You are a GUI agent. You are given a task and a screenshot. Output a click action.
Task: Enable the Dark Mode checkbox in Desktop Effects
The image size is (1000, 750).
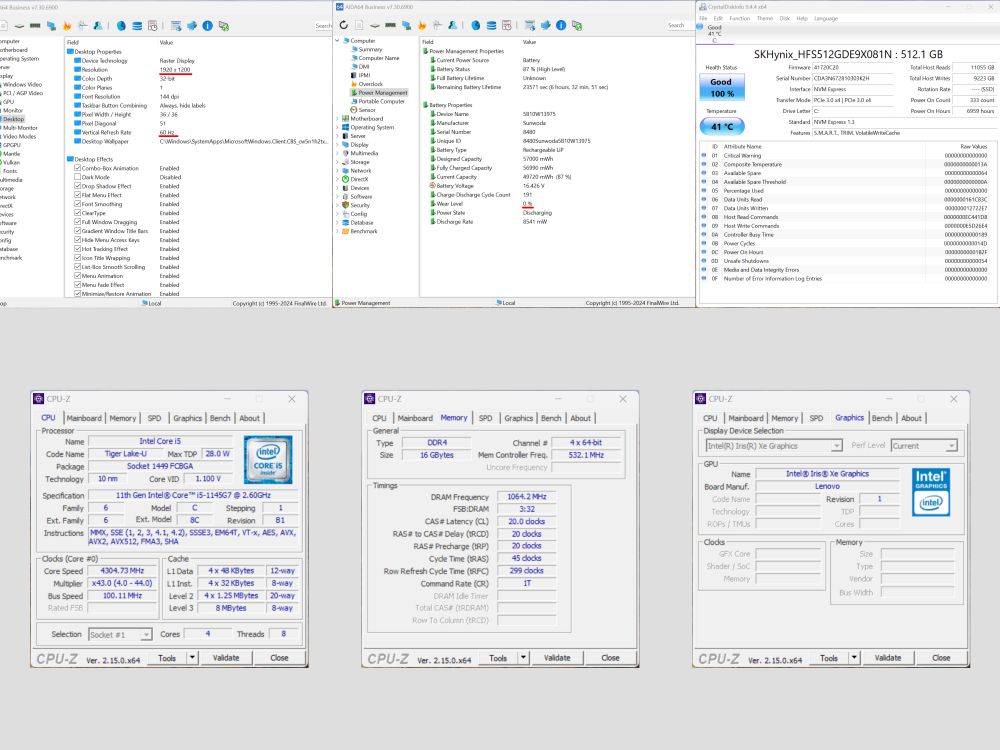coord(78,177)
